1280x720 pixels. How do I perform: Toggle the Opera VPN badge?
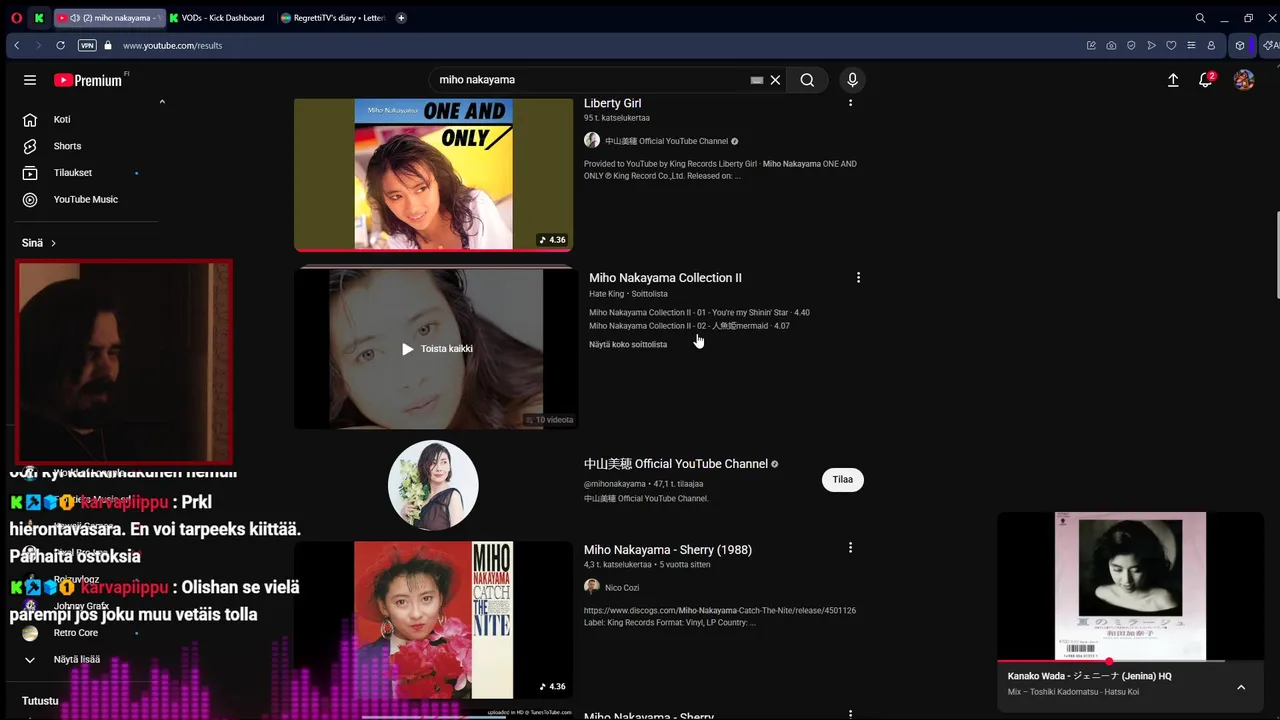87,45
